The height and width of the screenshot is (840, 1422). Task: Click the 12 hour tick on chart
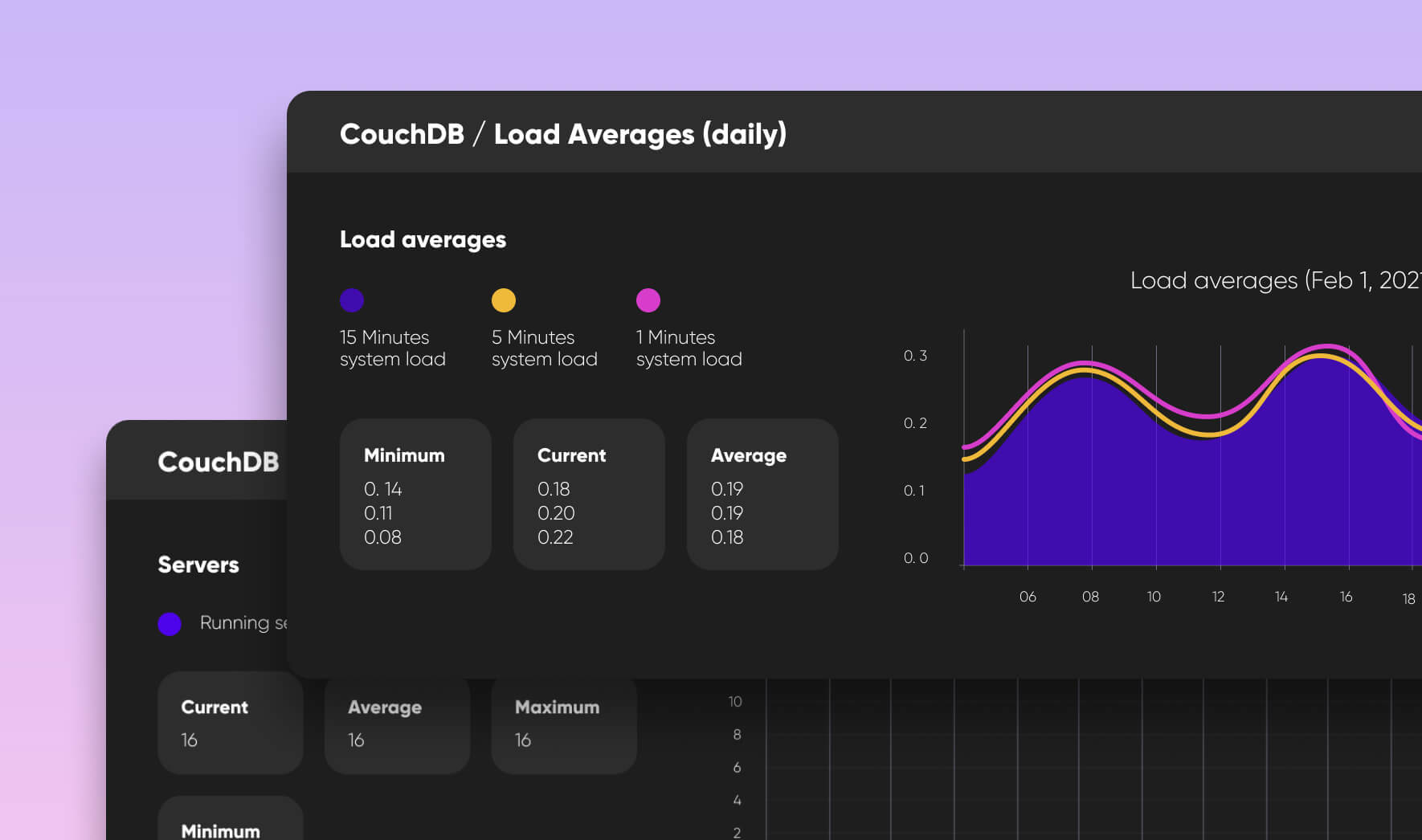1218,597
